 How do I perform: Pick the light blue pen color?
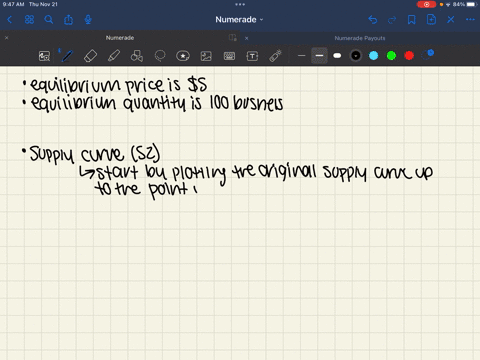coord(374,56)
